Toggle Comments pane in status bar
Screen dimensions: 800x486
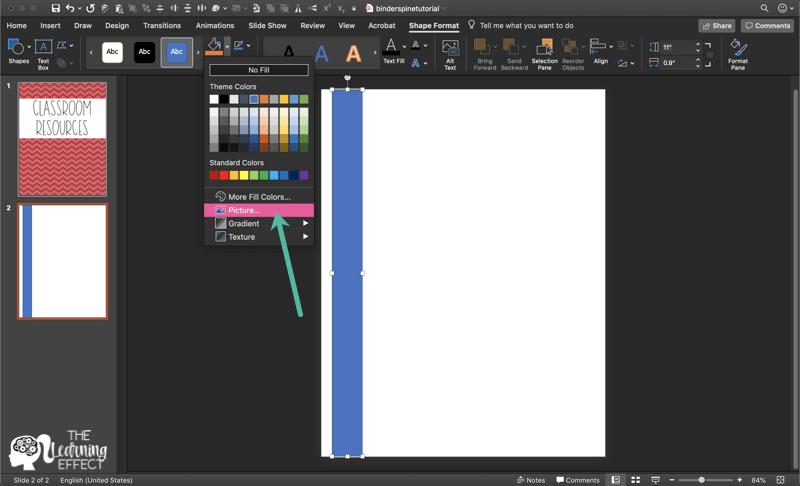coord(578,480)
